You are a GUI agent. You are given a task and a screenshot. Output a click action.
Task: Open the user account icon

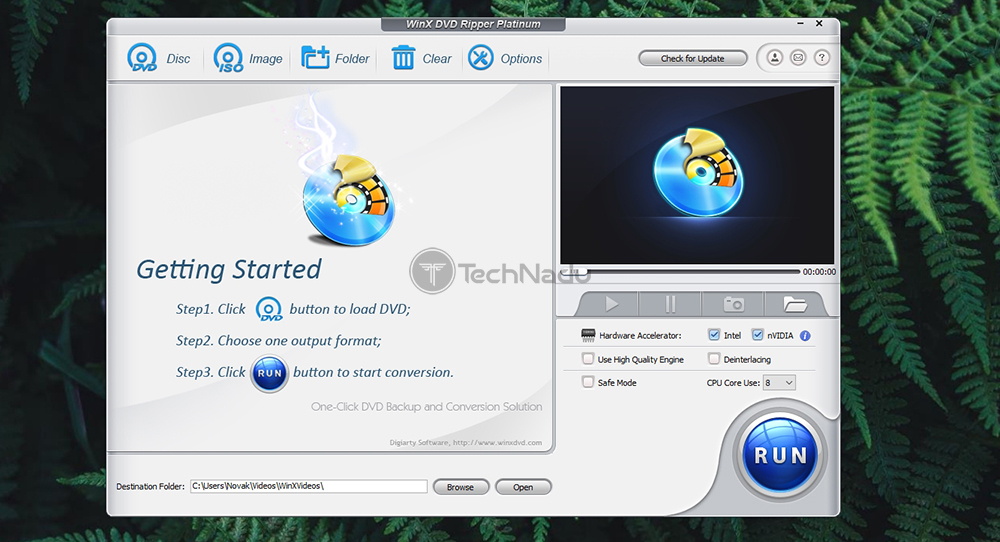point(774,57)
